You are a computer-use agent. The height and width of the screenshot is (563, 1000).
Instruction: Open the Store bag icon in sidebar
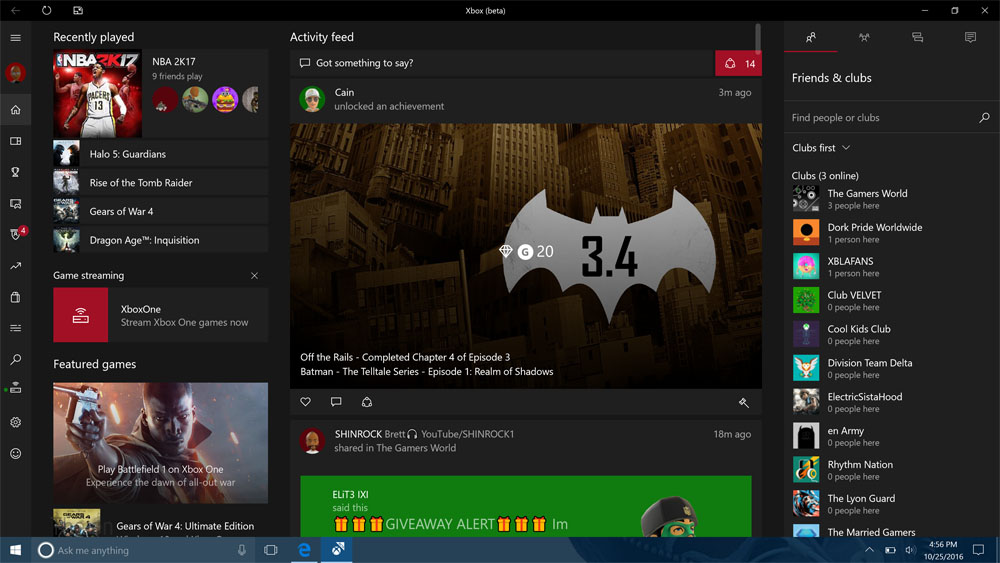pyautogui.click(x=15, y=297)
